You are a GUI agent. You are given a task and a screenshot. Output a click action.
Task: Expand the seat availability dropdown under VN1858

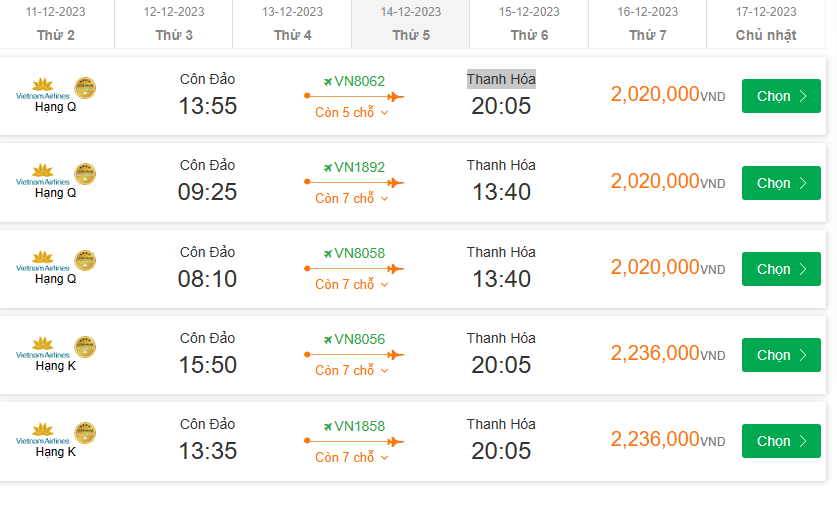coord(352,457)
